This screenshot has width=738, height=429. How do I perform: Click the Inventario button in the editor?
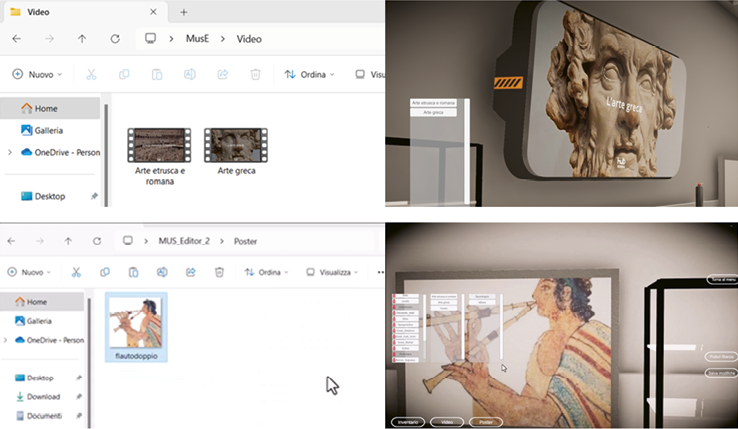(x=408, y=422)
